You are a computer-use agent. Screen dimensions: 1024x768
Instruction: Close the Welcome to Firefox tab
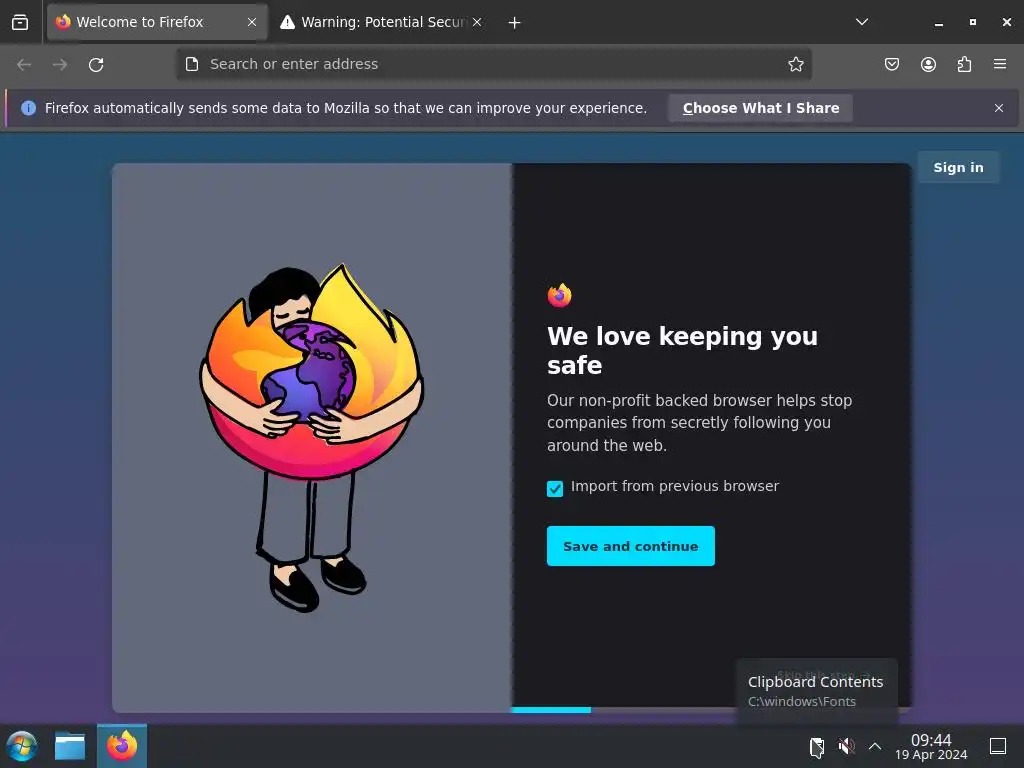tap(252, 22)
